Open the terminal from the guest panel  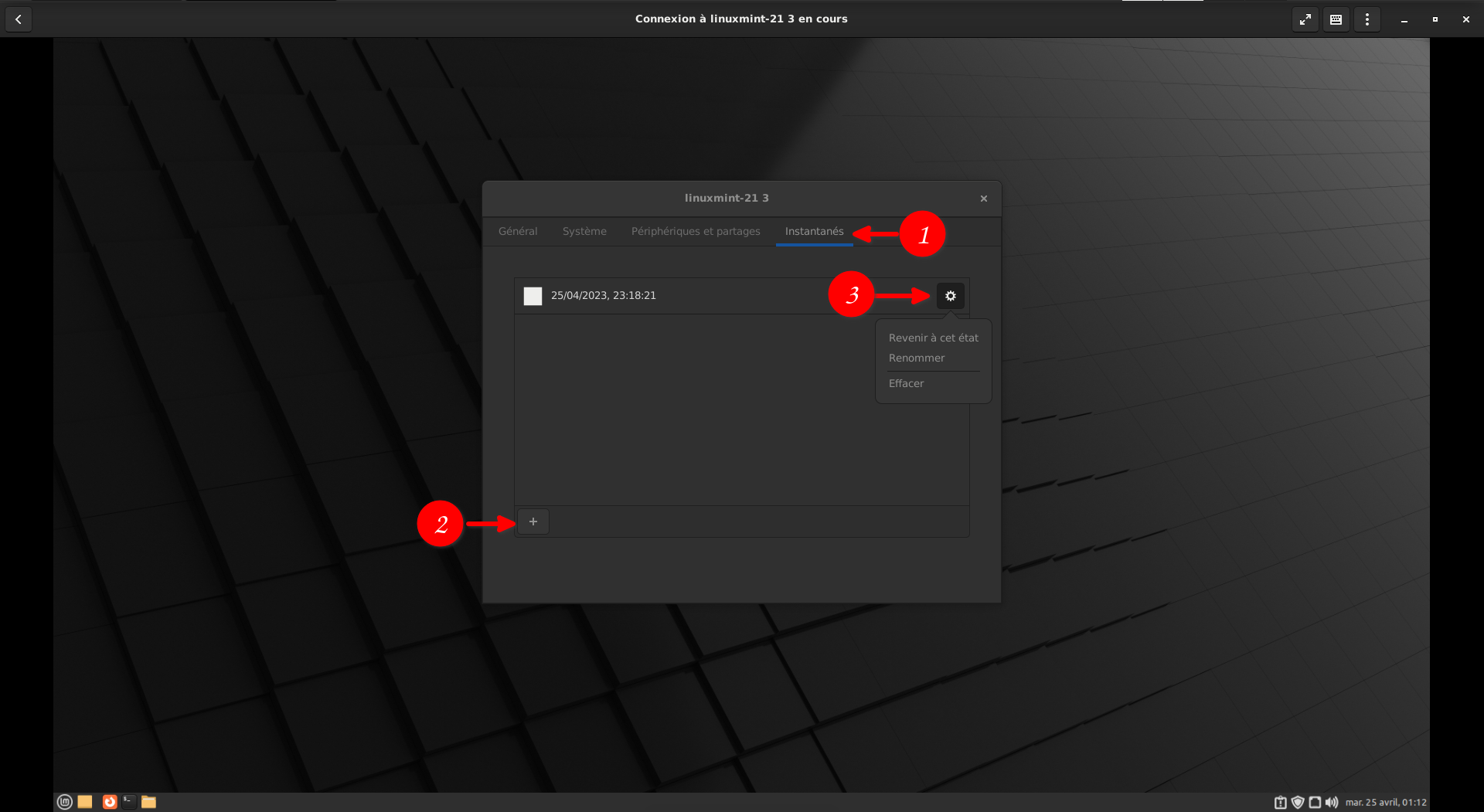click(x=129, y=802)
